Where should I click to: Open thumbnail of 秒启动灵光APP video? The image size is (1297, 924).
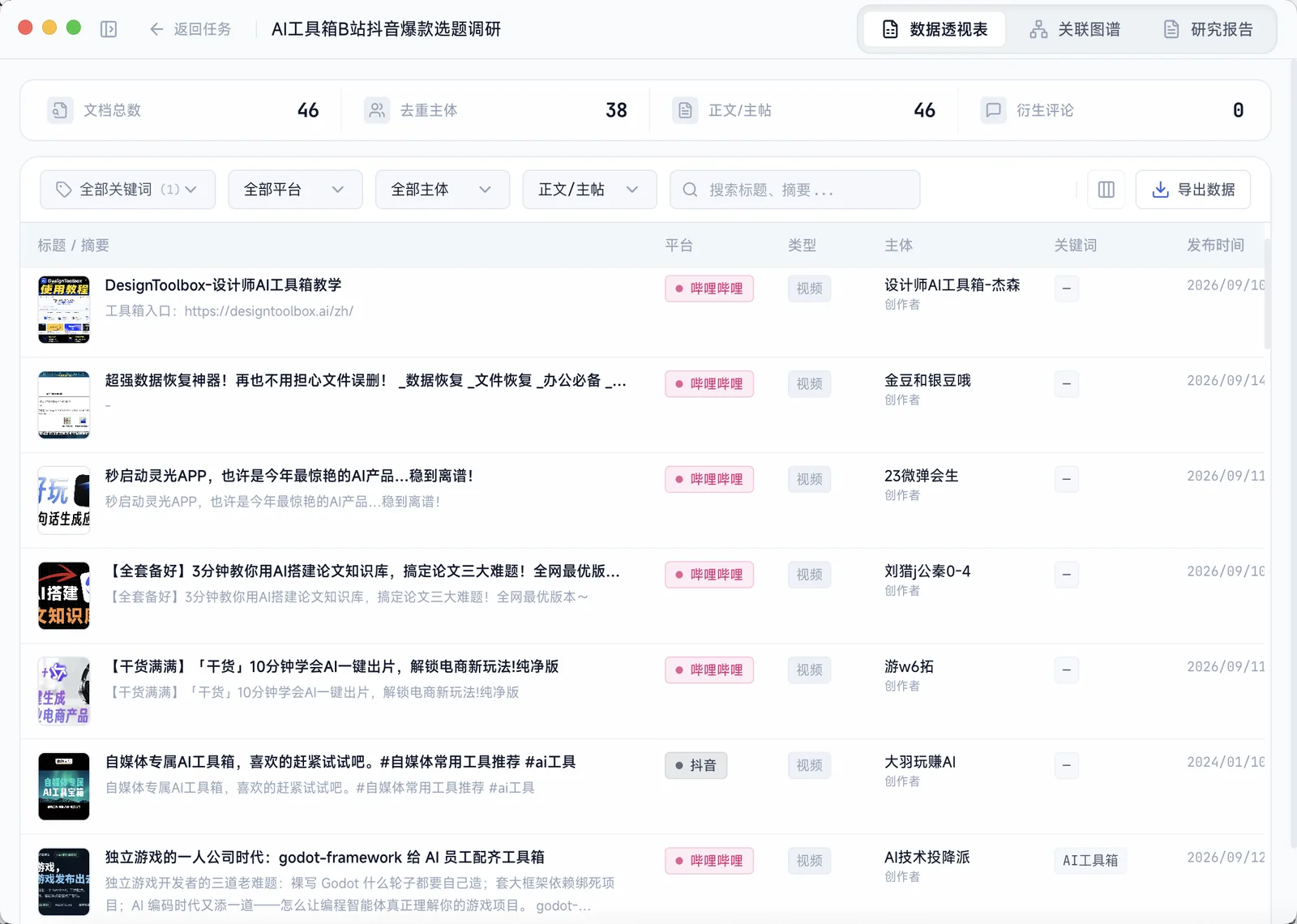point(64,500)
